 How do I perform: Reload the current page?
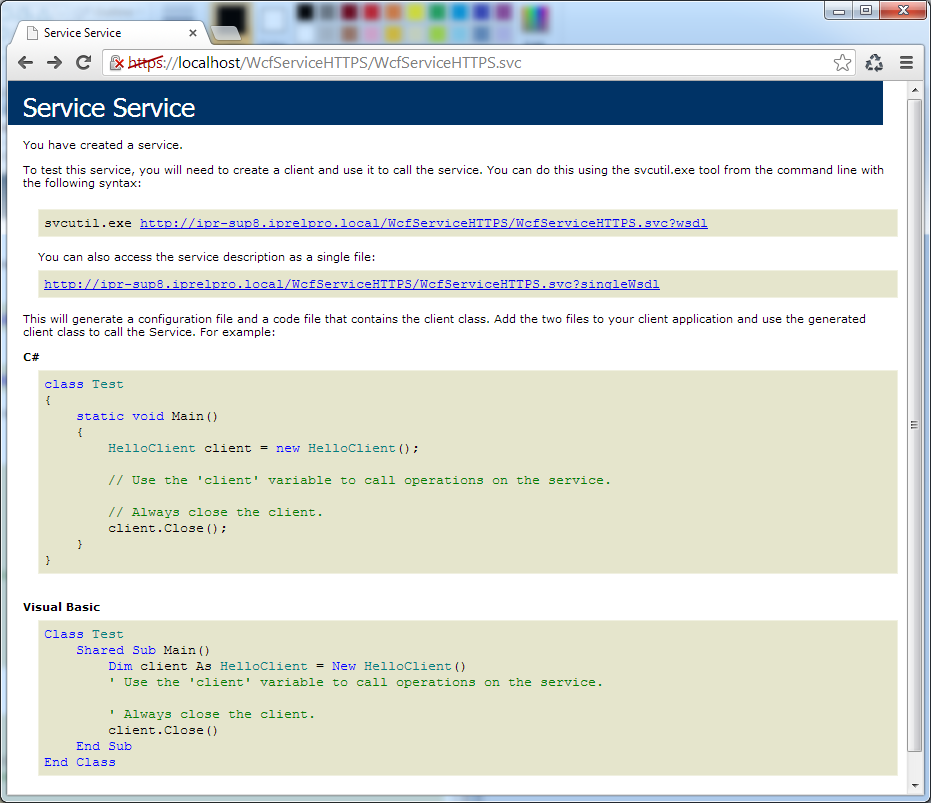(84, 62)
